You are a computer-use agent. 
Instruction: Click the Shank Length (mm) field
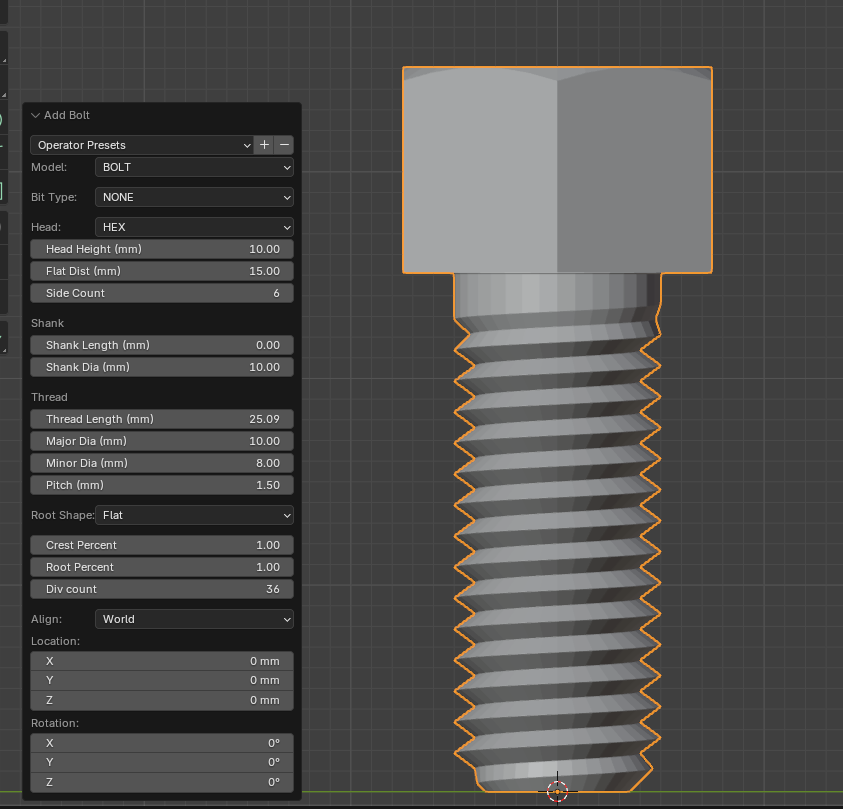162,345
